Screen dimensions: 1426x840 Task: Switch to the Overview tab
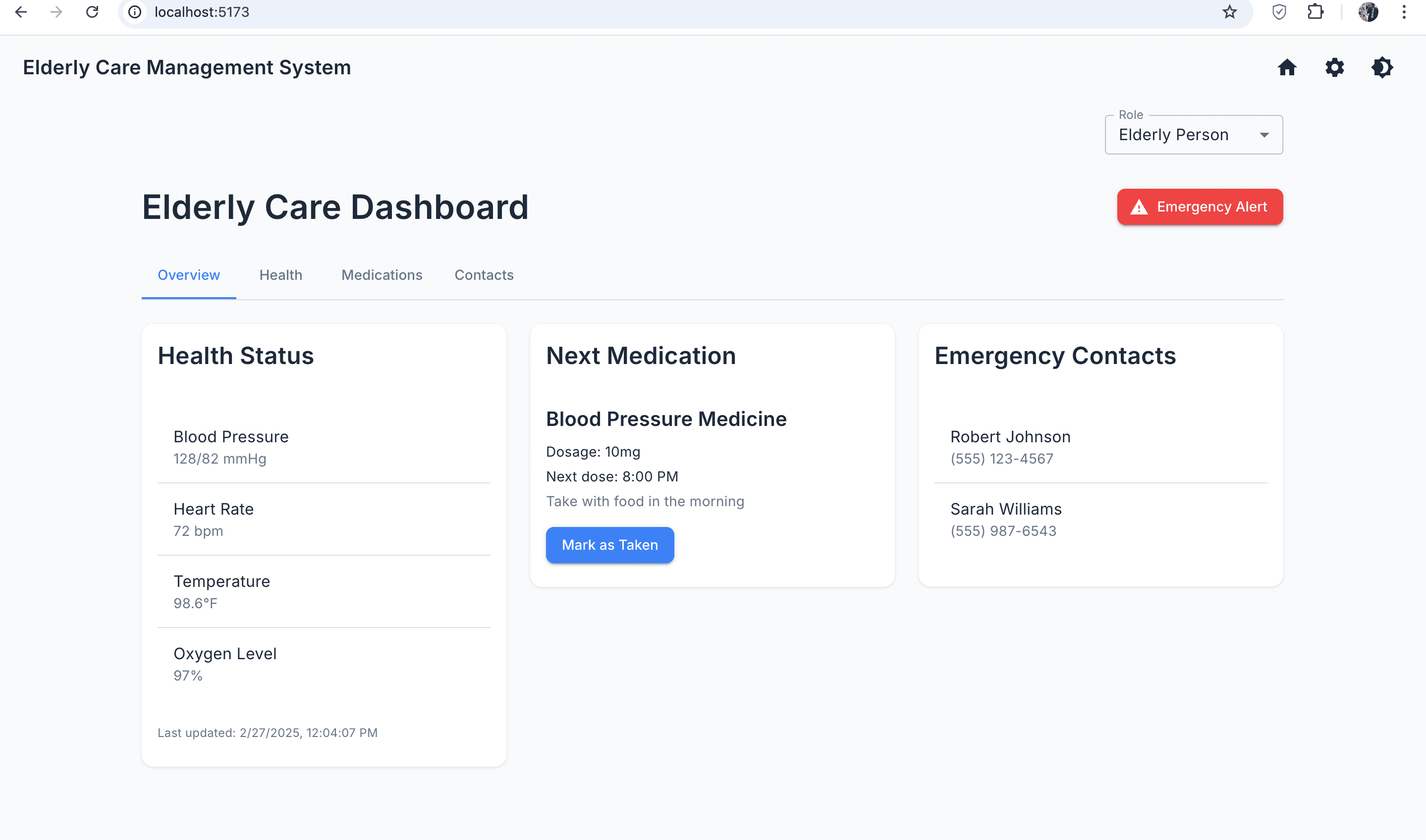pos(188,275)
